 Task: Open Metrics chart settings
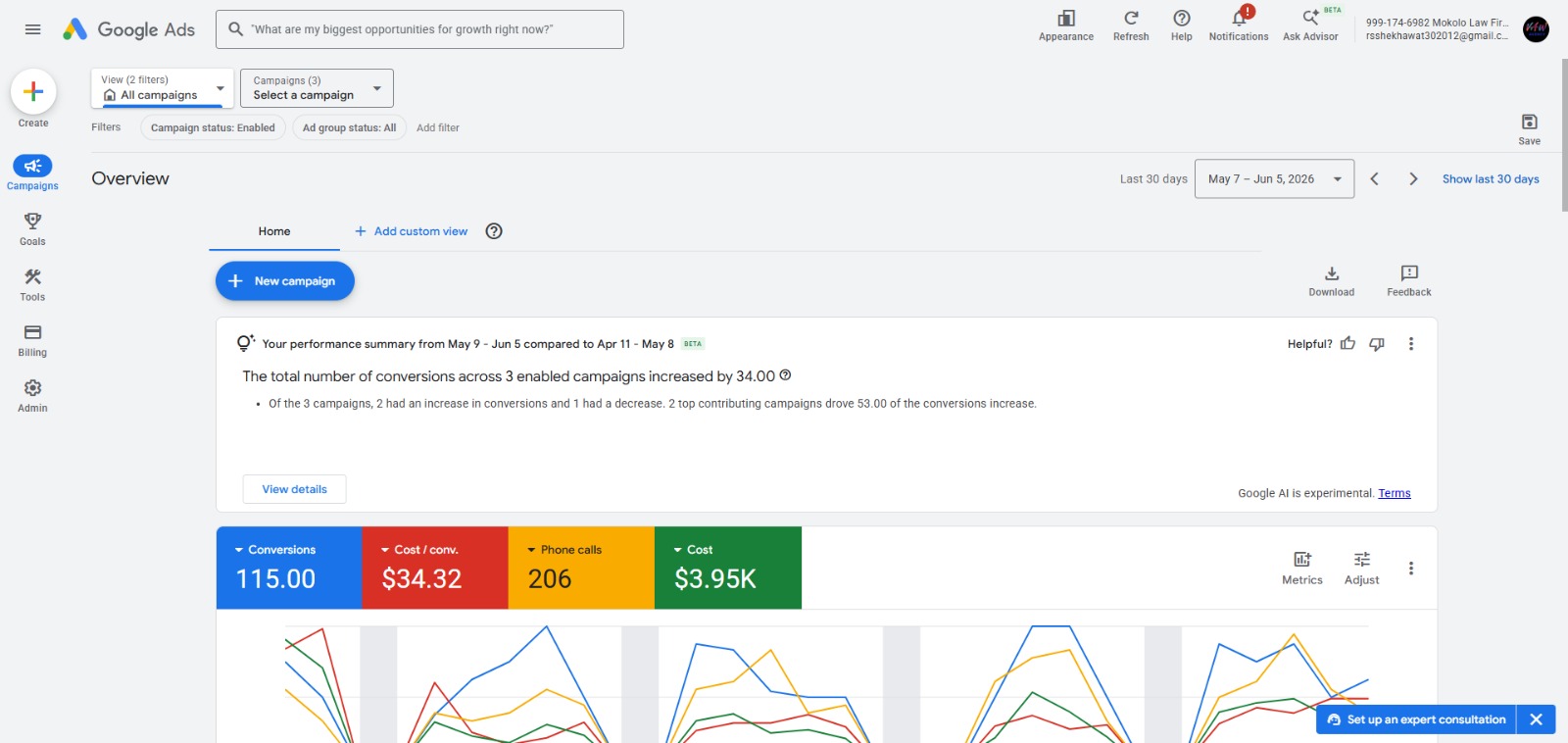tap(1302, 568)
